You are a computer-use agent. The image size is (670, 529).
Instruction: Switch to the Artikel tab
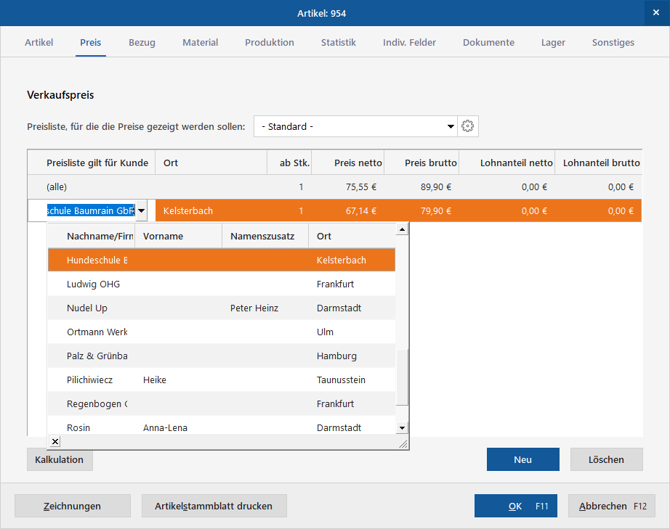click(39, 42)
